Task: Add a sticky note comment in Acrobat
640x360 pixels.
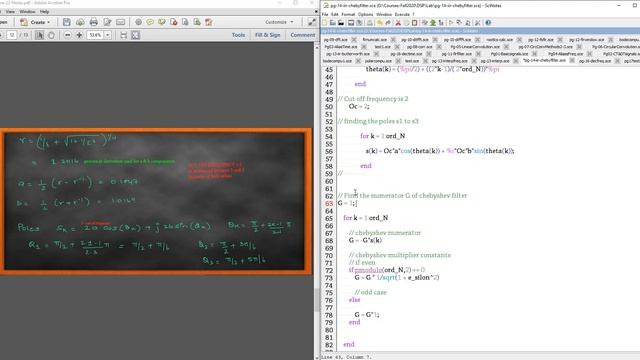Action: tap(150, 22)
